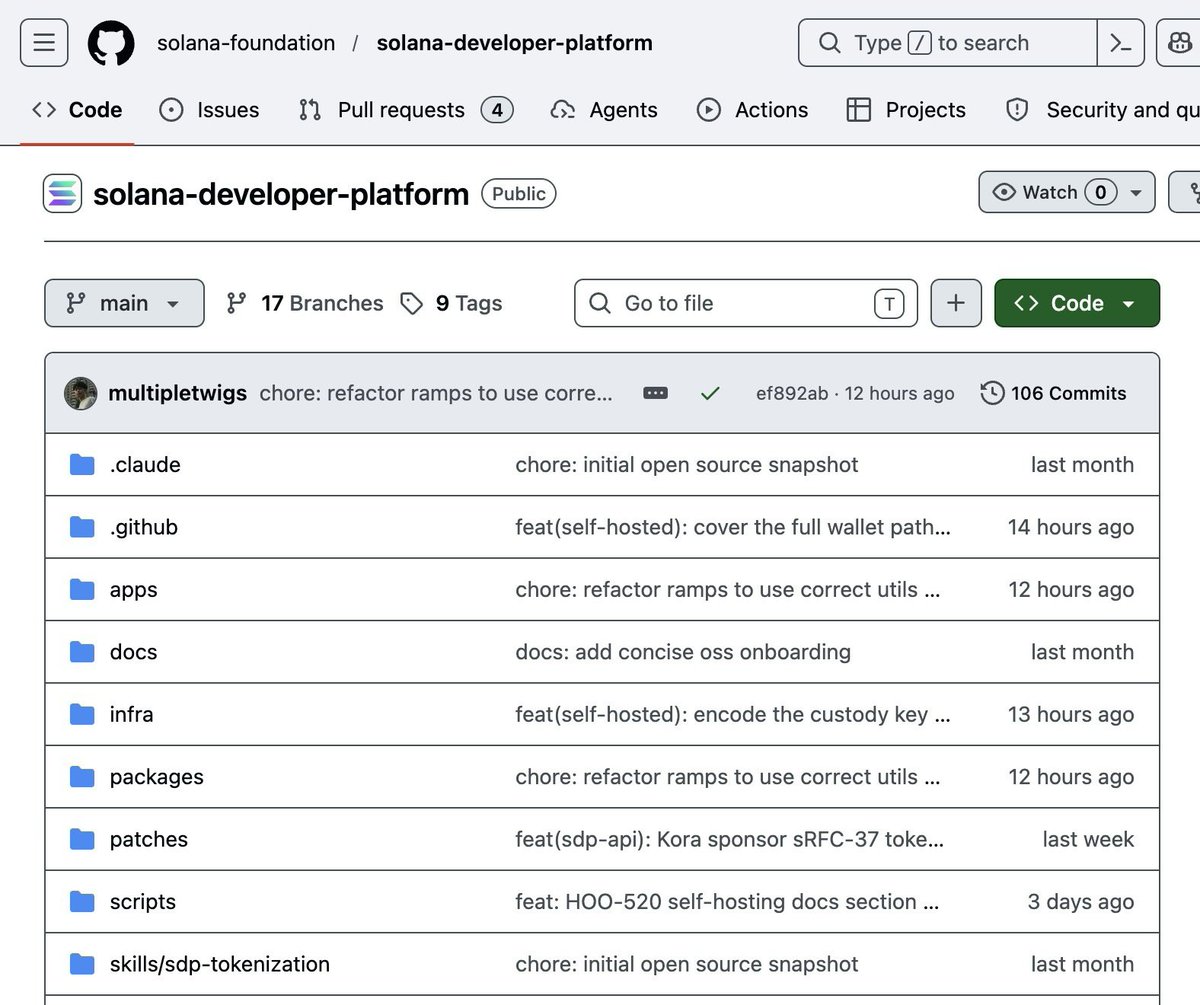Click the skills/sdp-tokenization folder icon
This screenshot has width=1200, height=1005.
[x=82, y=965]
